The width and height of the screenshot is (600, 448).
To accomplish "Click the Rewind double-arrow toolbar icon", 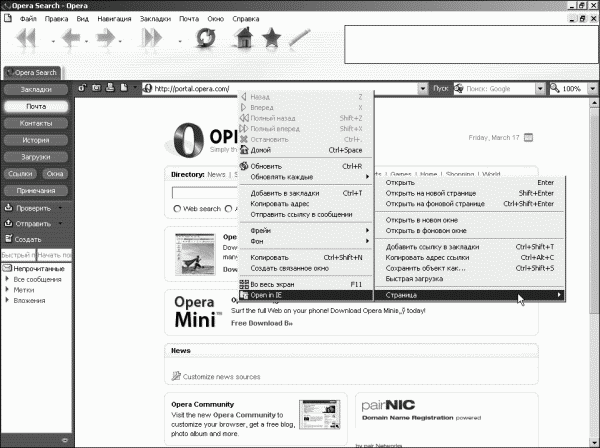I will pyautogui.click(x=26, y=38).
